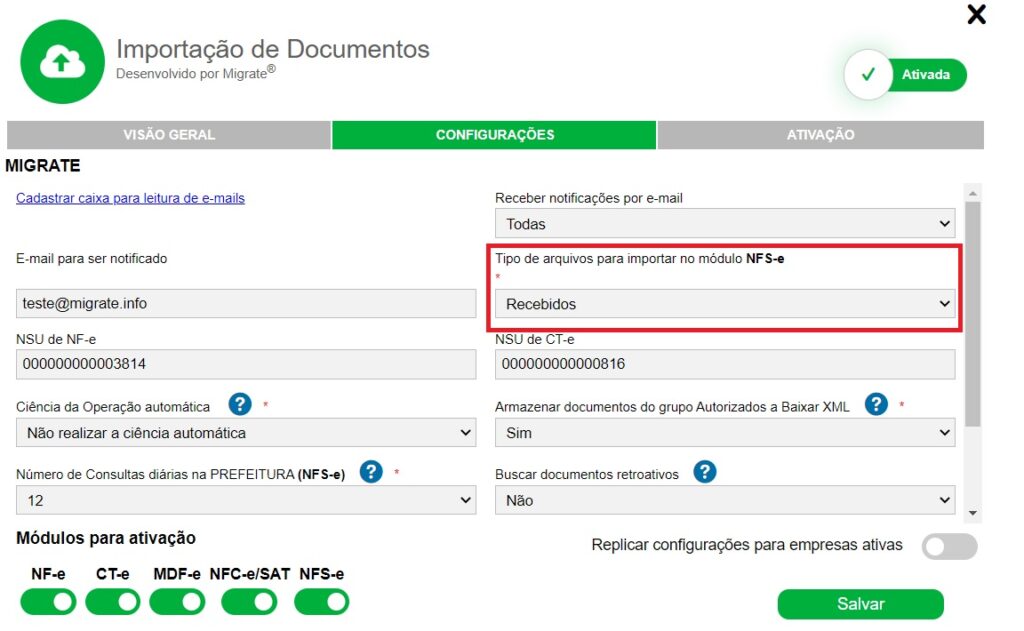Toggle the NFS-e module switch
The width and height of the screenshot is (1024, 631).
coord(322,601)
